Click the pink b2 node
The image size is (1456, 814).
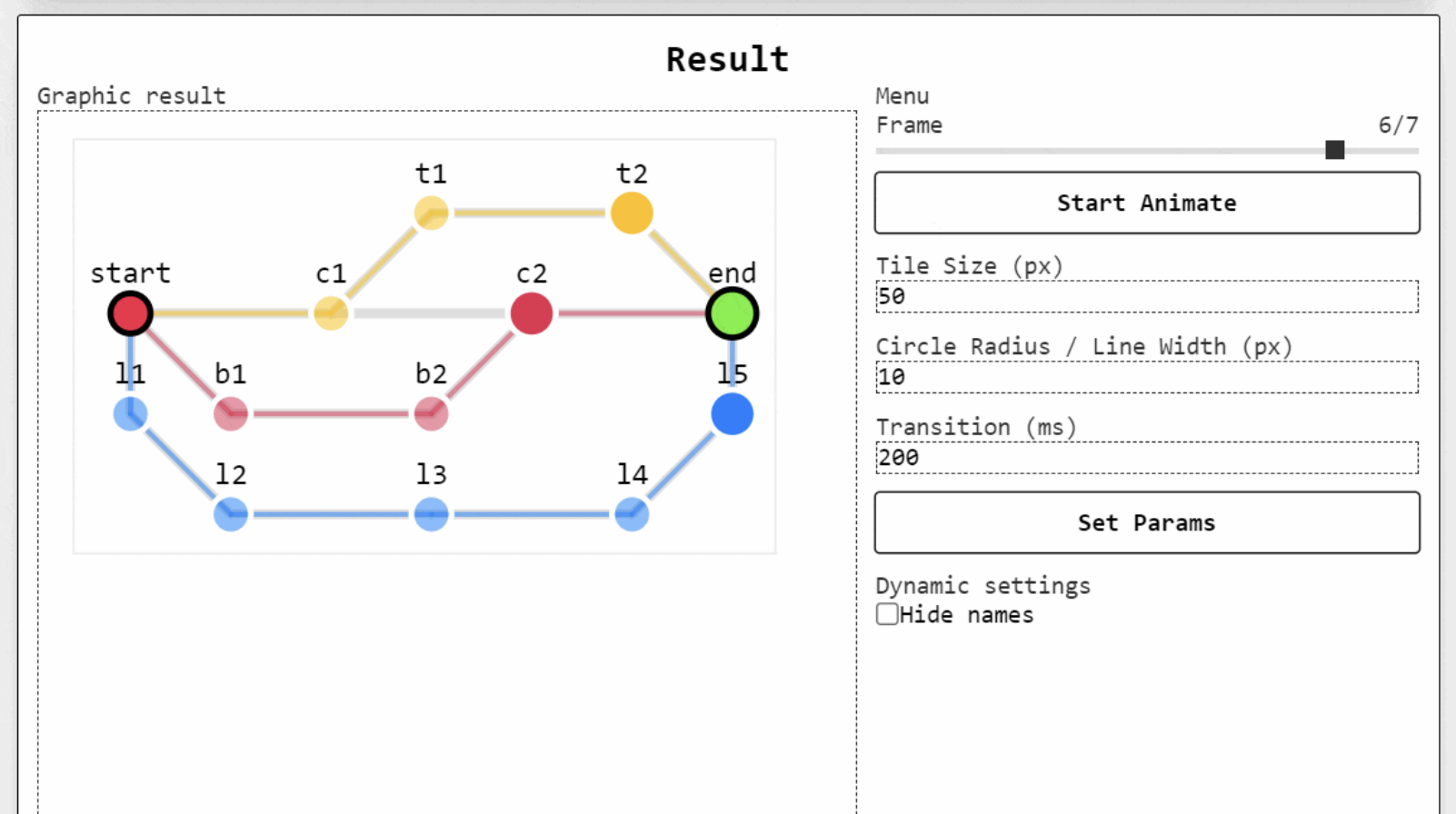click(x=431, y=414)
